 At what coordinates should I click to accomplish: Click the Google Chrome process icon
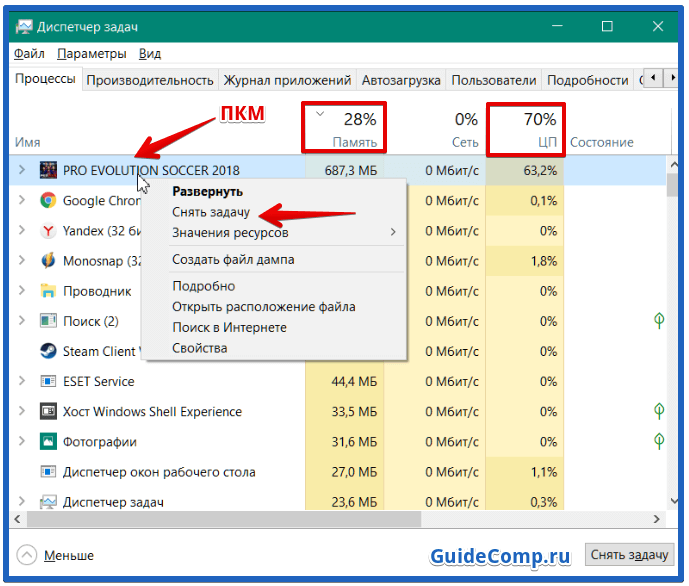click(x=48, y=200)
